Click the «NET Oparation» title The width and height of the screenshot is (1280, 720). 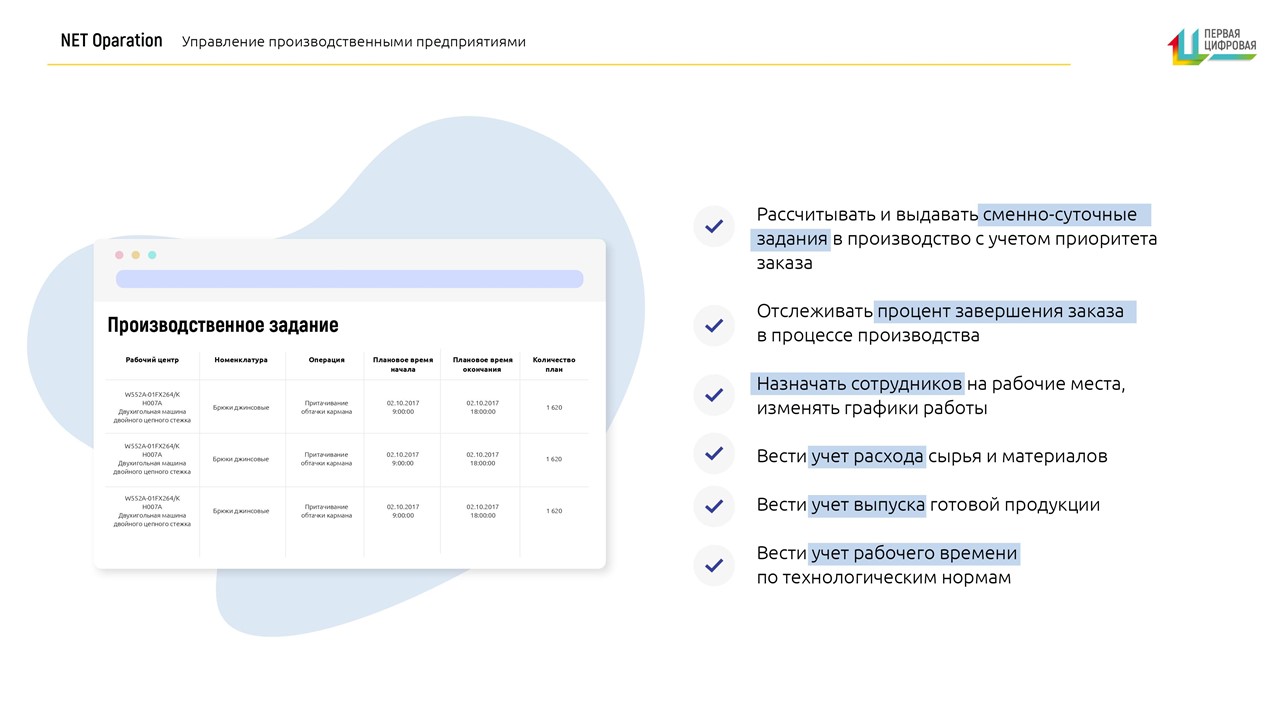(x=111, y=41)
